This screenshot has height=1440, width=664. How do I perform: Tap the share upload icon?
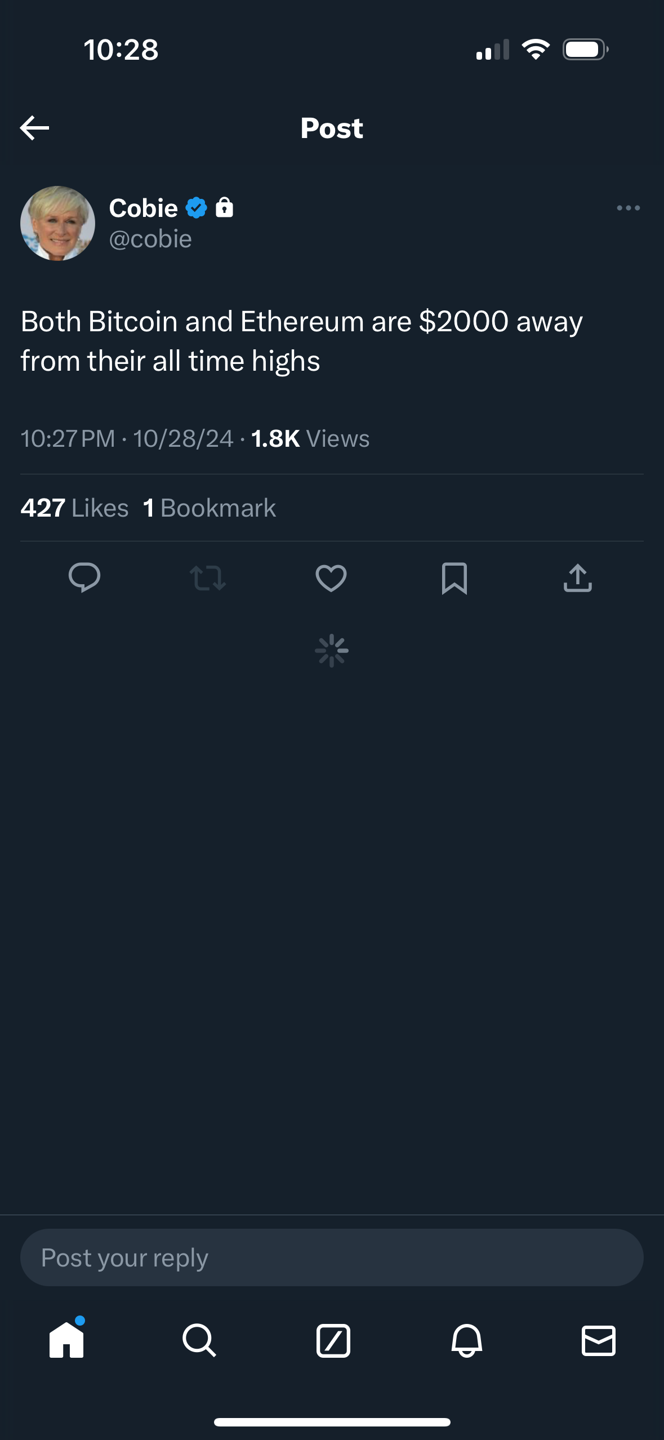578,578
